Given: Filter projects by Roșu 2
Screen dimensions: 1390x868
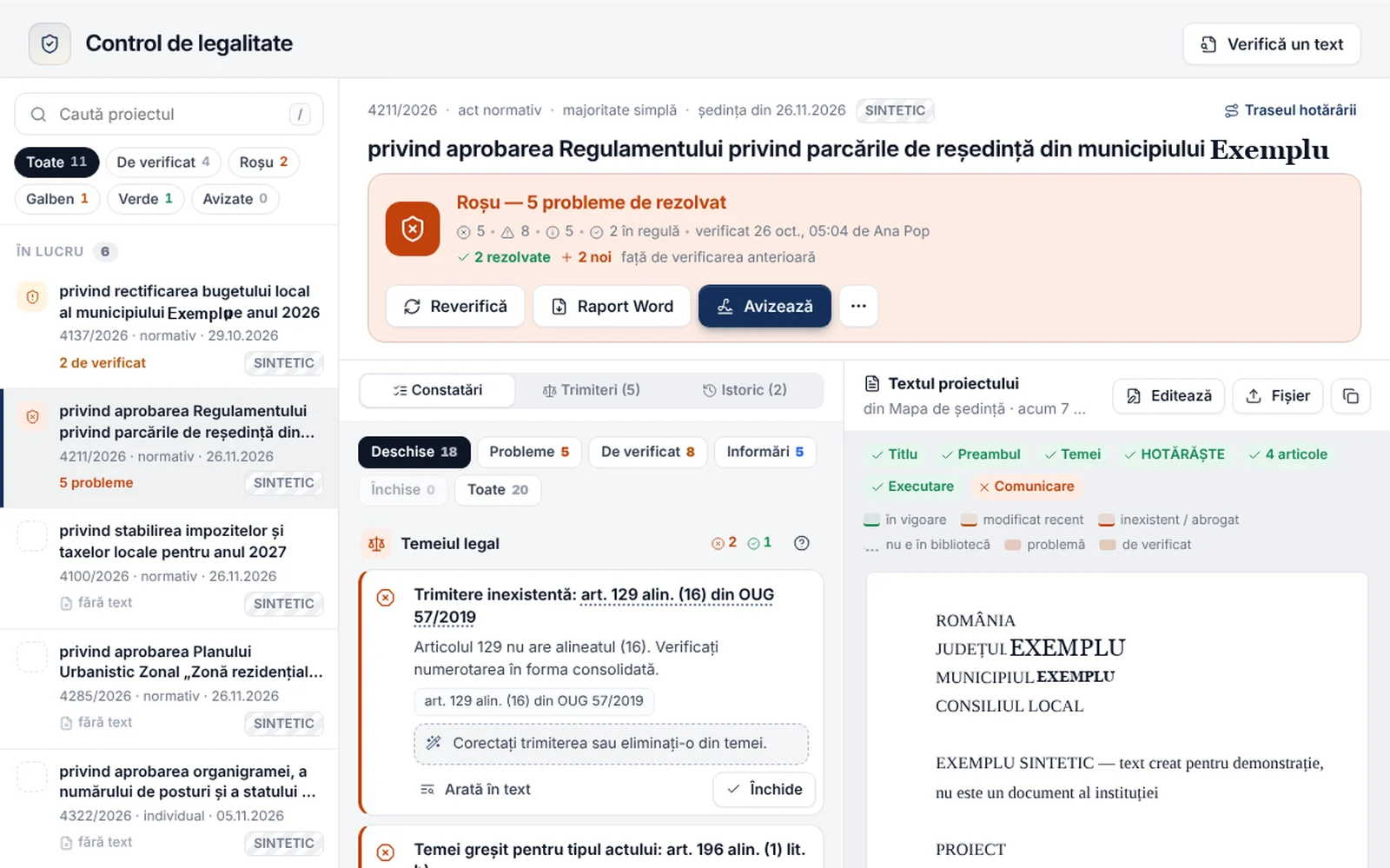Looking at the screenshot, I should (263, 162).
